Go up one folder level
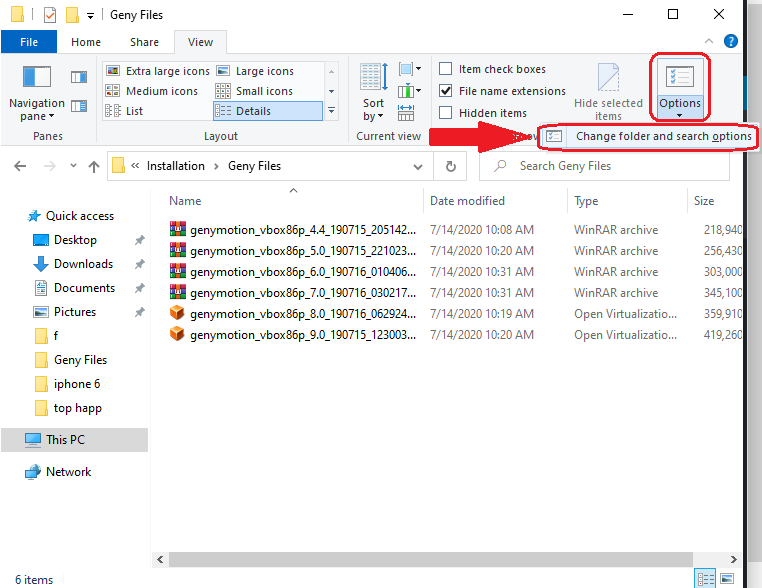This screenshot has width=762, height=588. 94,167
